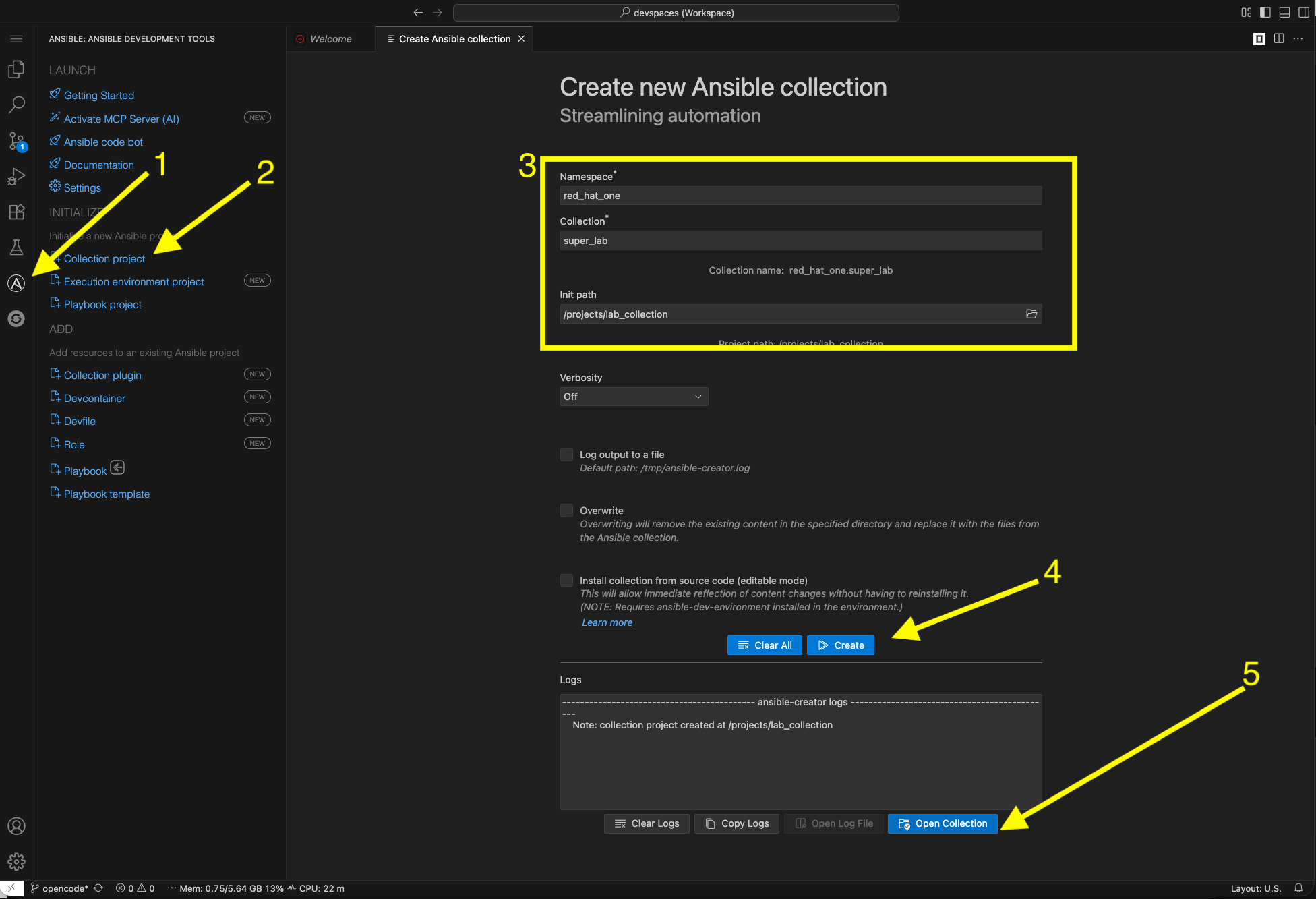Select the Testing beaker icon

(x=16, y=248)
